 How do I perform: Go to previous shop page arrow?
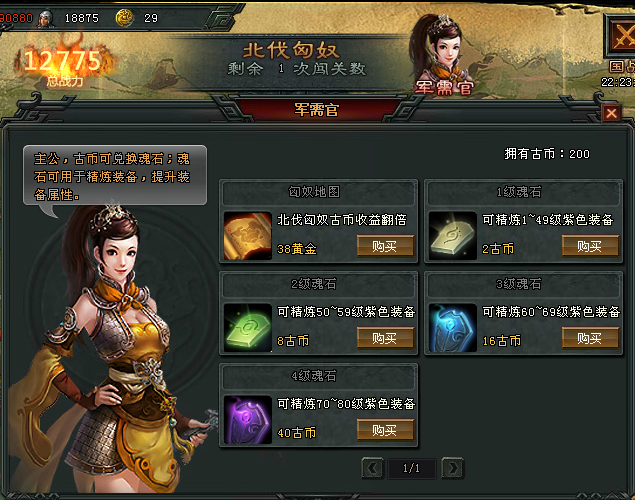tap(372, 468)
